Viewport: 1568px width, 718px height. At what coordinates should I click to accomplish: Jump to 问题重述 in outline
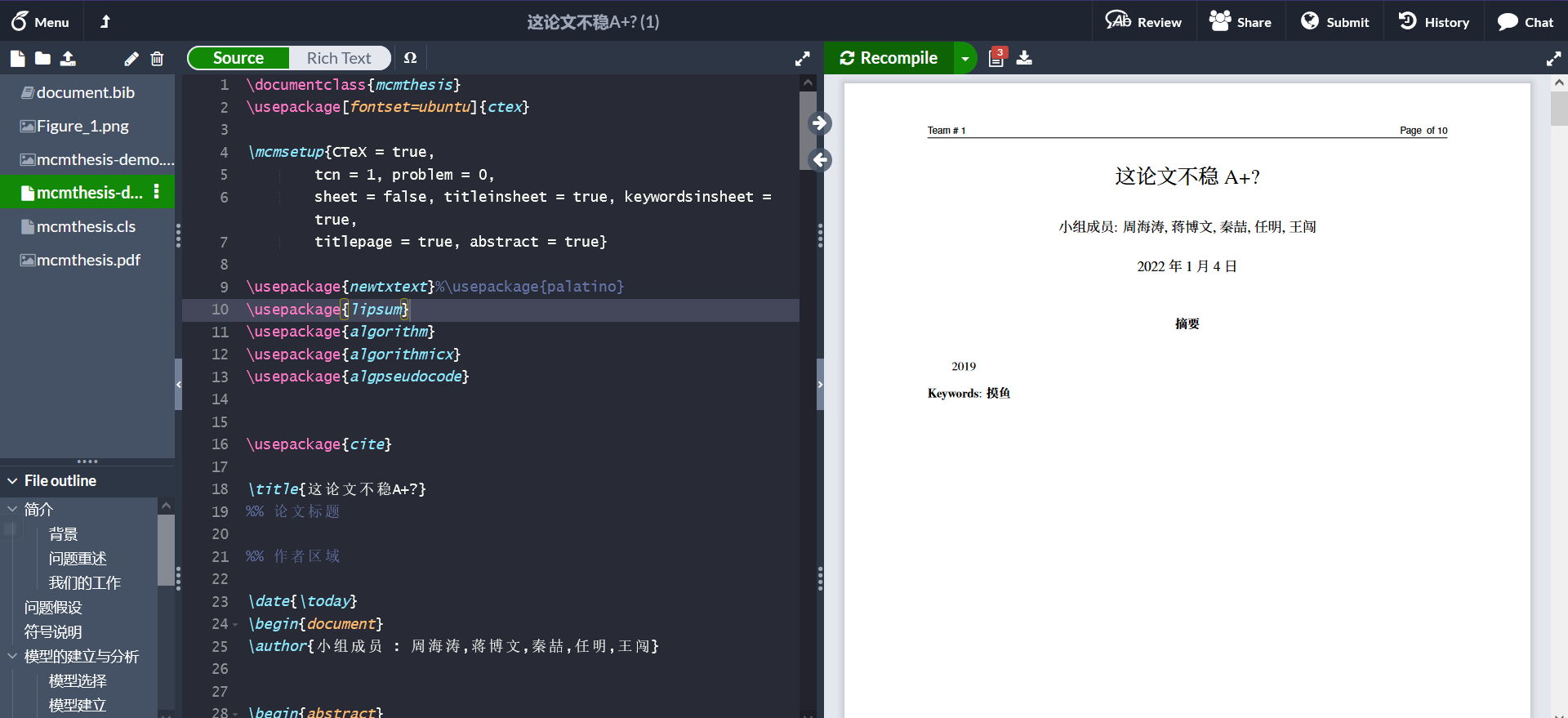click(78, 559)
